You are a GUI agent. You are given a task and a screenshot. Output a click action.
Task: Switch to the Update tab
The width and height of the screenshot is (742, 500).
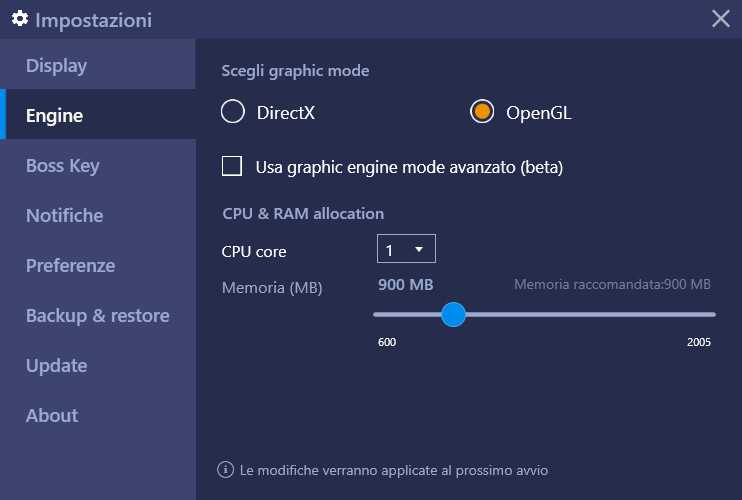[x=97, y=366]
